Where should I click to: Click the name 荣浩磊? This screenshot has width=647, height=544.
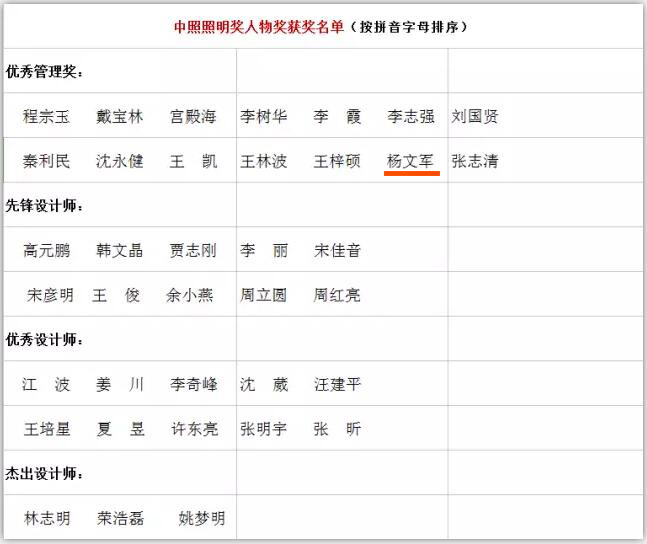coord(120,518)
